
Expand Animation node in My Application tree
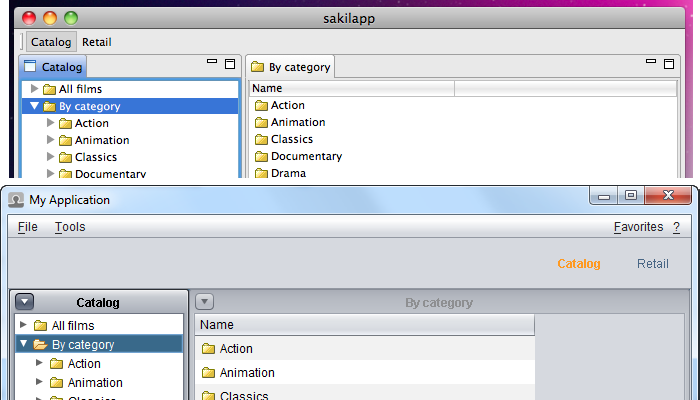(x=39, y=382)
